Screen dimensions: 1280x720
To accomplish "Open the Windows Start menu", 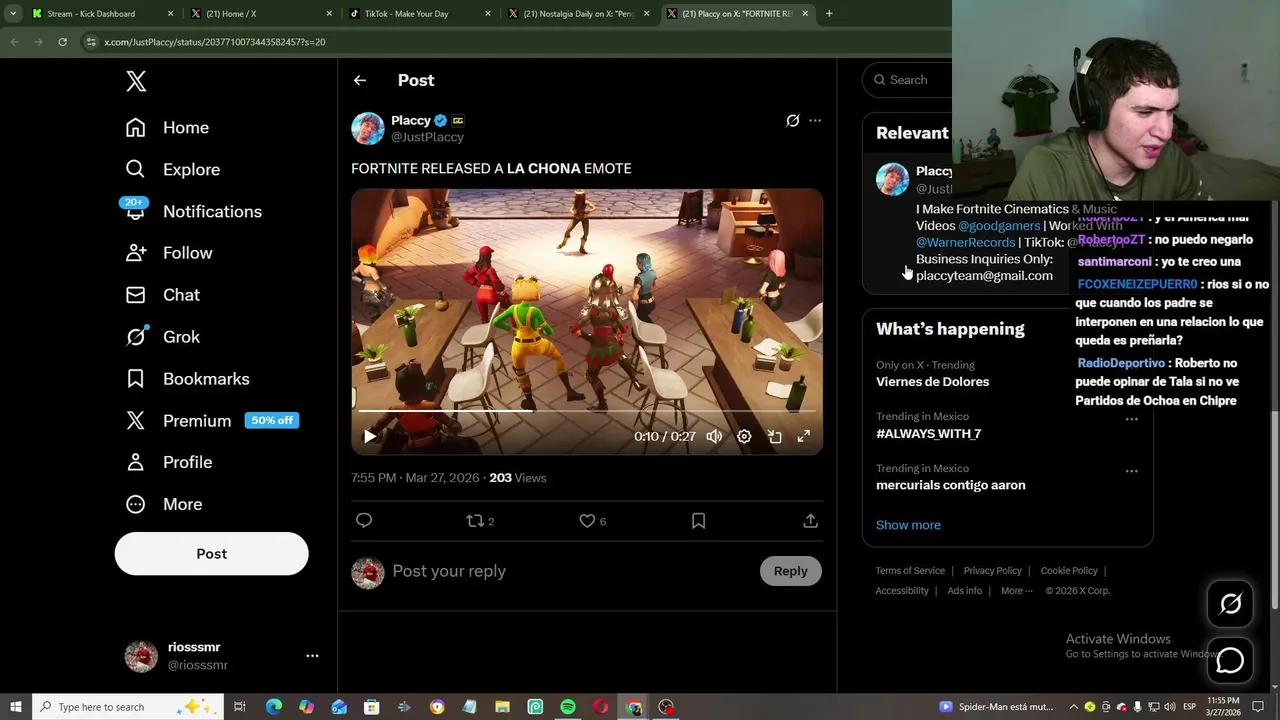I will (x=15, y=707).
